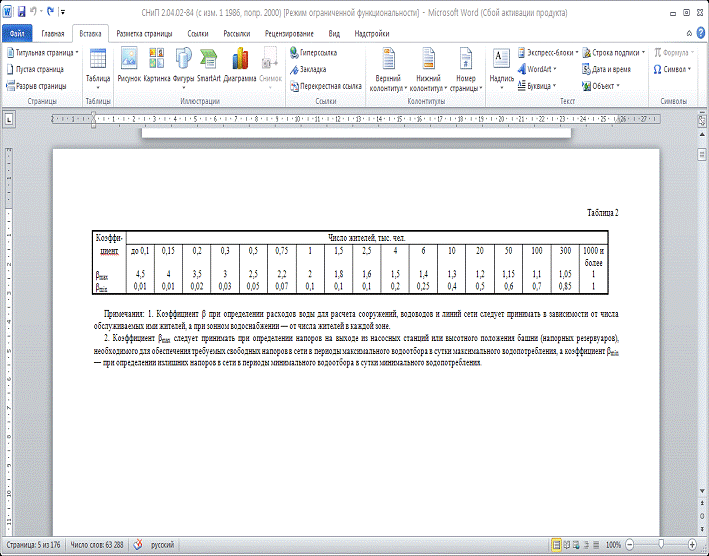Screen dimensions: 709x556
Task: Open the Рецензирование tab
Action: pyautogui.click(x=289, y=33)
